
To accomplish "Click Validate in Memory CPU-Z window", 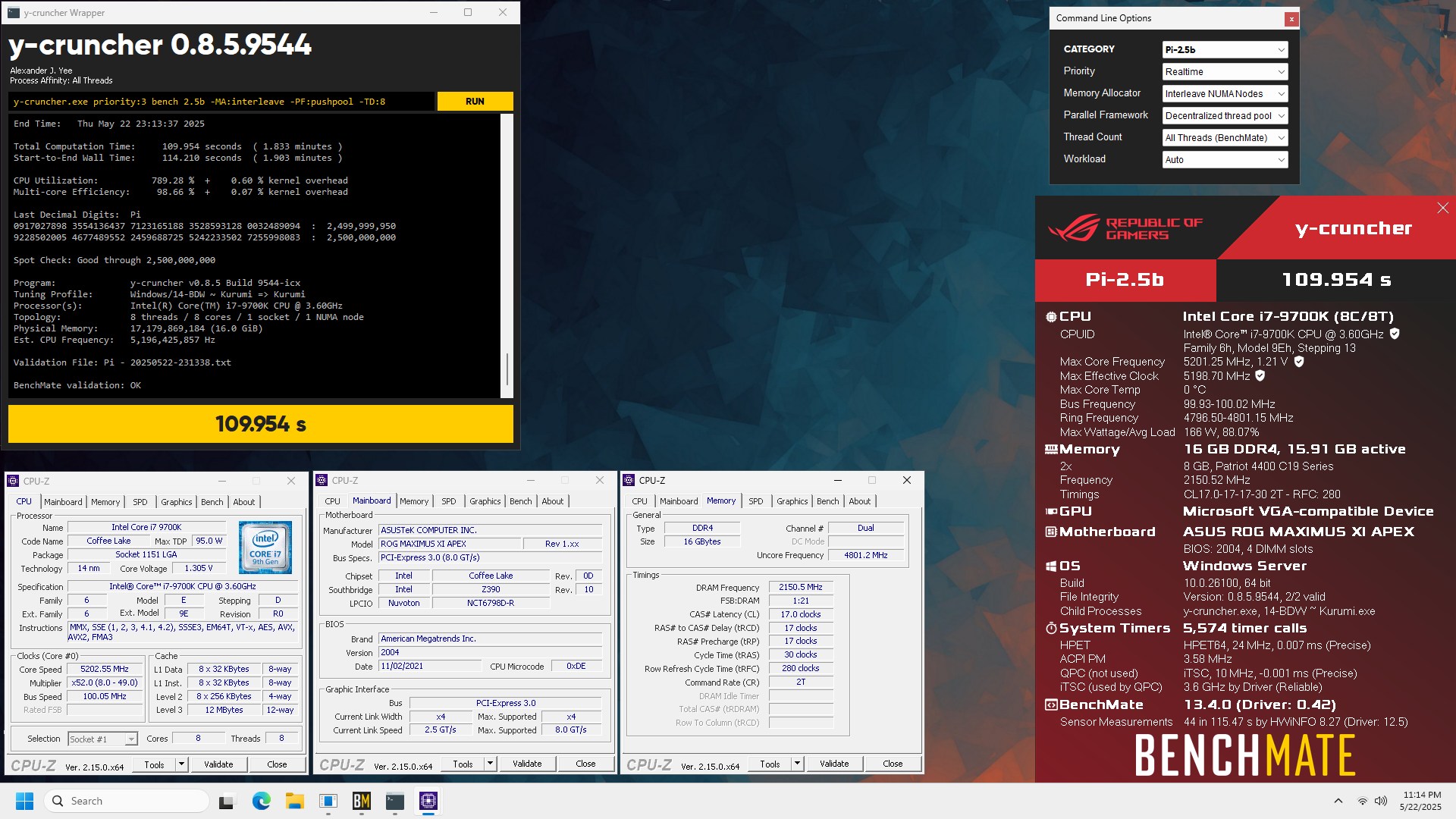I will (x=834, y=764).
